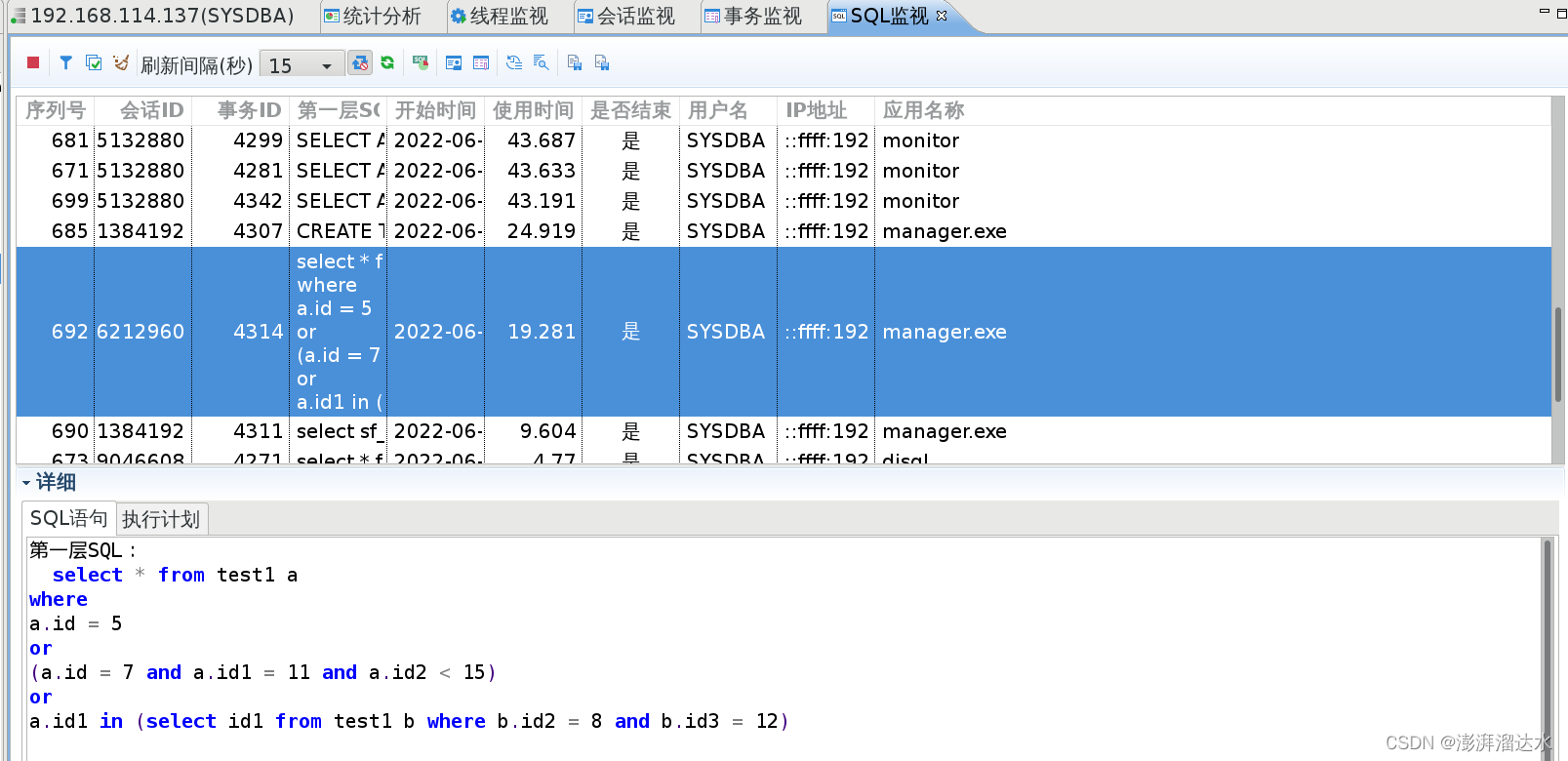Select the CREATE row with time 24.919
Screen dimensions: 1568x761
point(784,231)
